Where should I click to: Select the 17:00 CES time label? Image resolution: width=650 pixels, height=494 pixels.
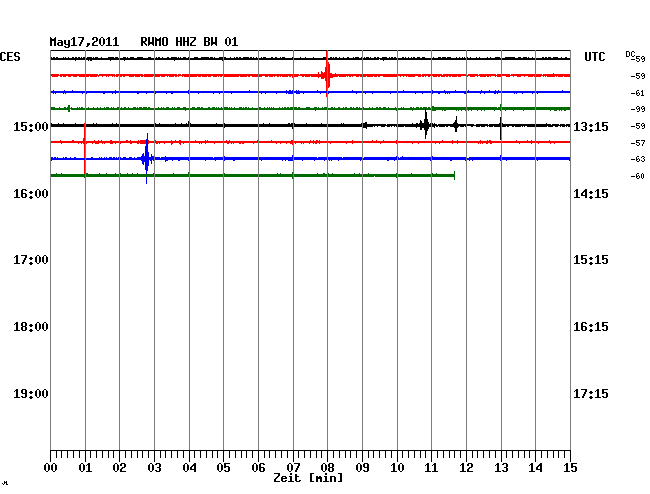click(x=31, y=260)
